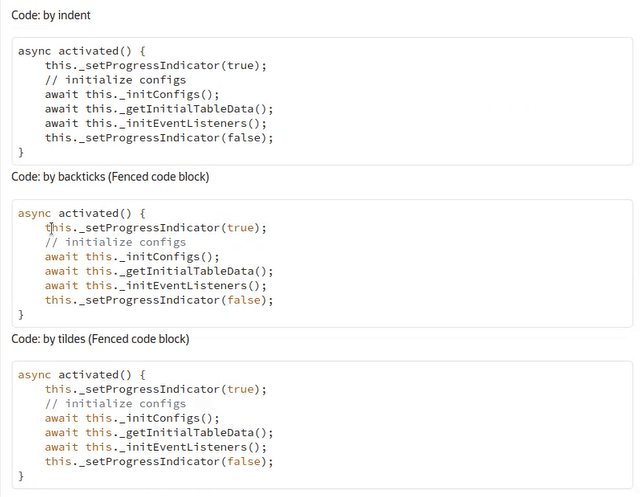Click "_setProgressIndicator(false)" in the indent code block
The height and width of the screenshot is (497, 640).
tap(158, 138)
